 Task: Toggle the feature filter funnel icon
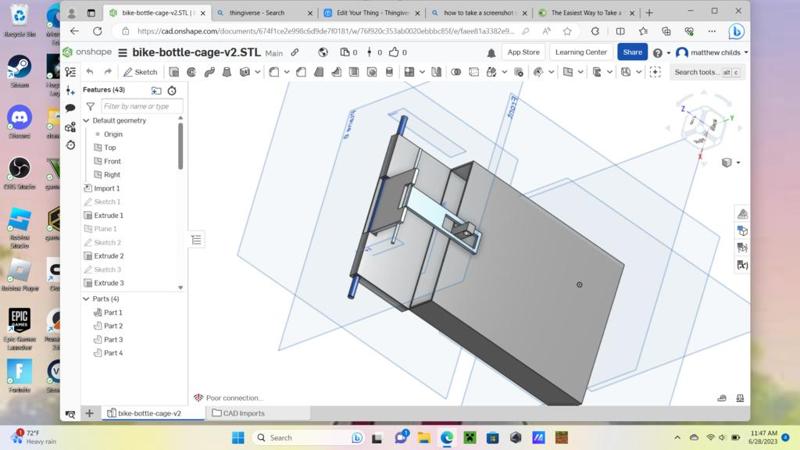[90, 106]
